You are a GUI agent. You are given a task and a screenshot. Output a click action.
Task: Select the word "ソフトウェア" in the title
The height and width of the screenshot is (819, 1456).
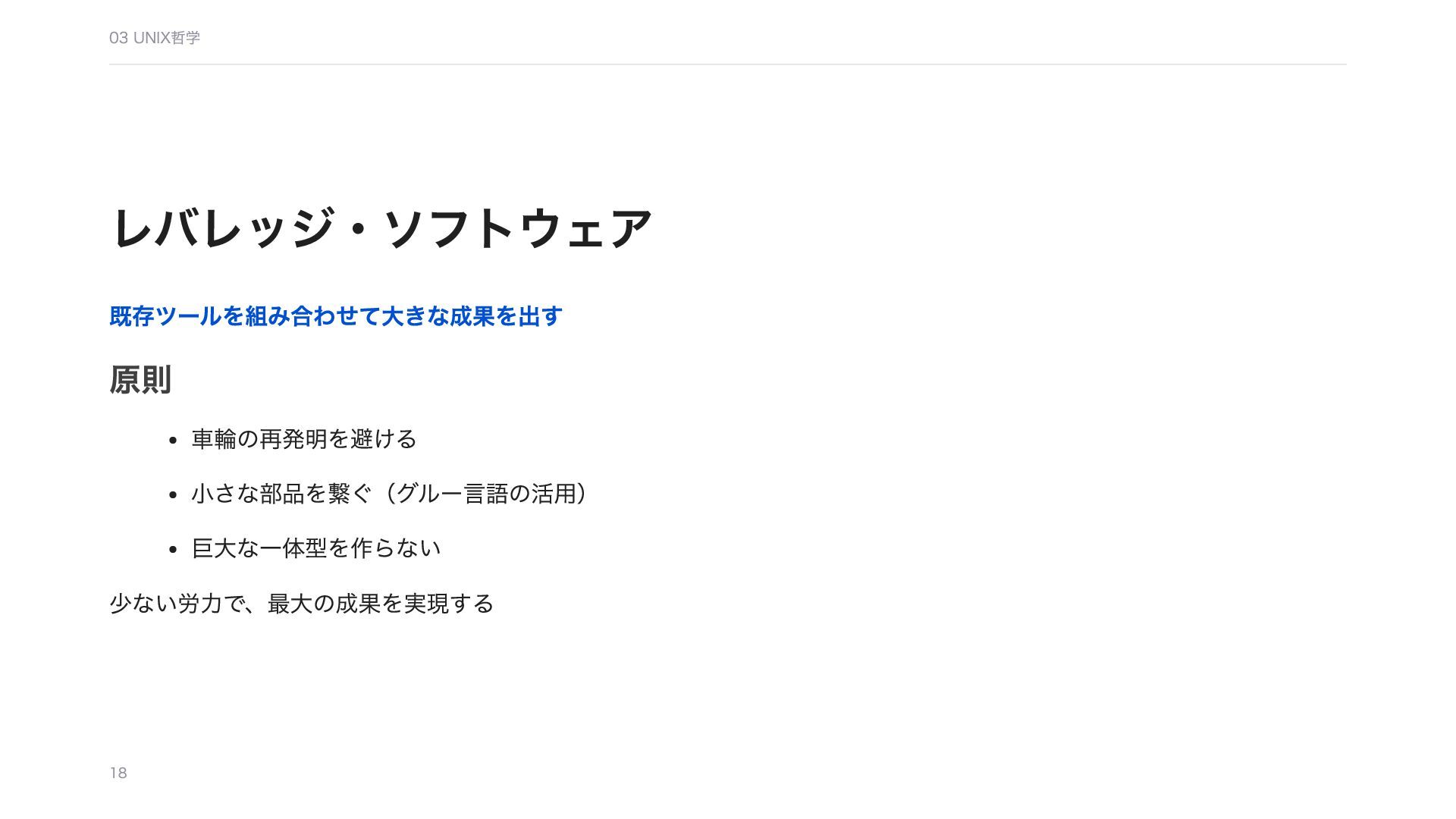pos(518,228)
